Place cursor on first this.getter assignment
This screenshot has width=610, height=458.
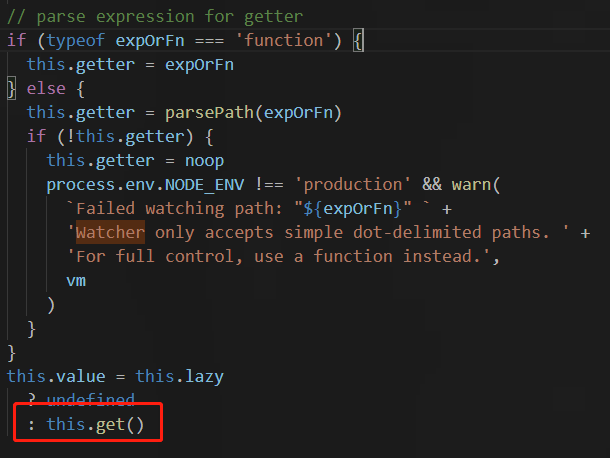(x=130, y=65)
